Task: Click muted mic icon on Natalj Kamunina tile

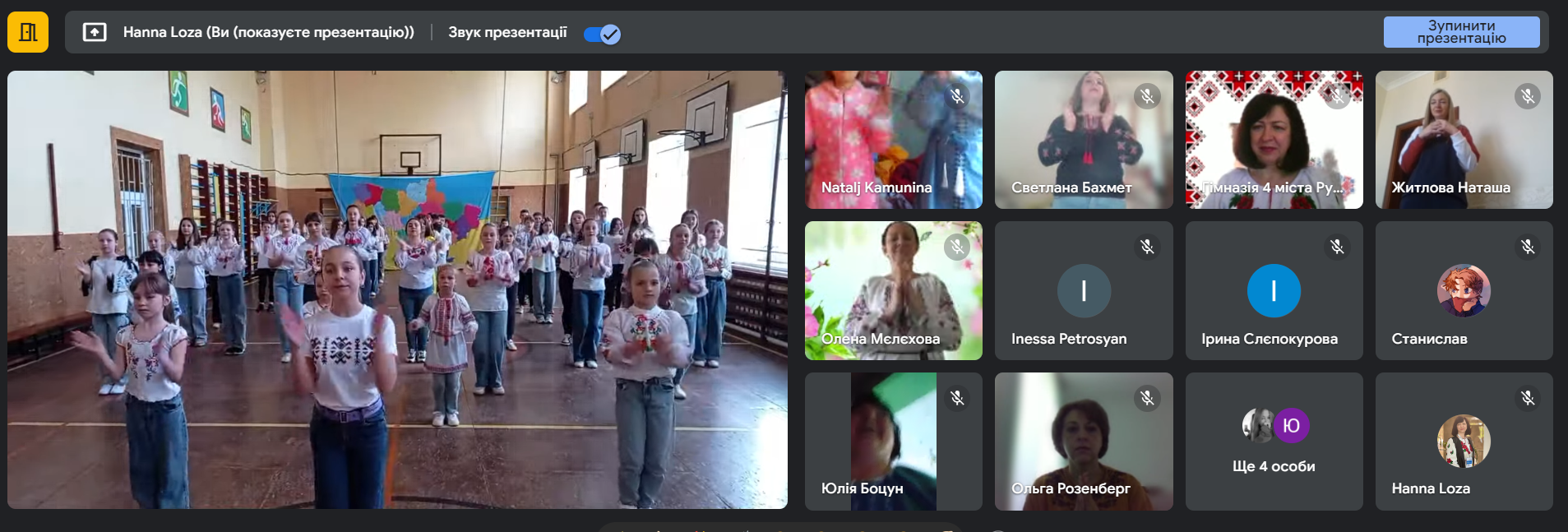Action: click(957, 96)
